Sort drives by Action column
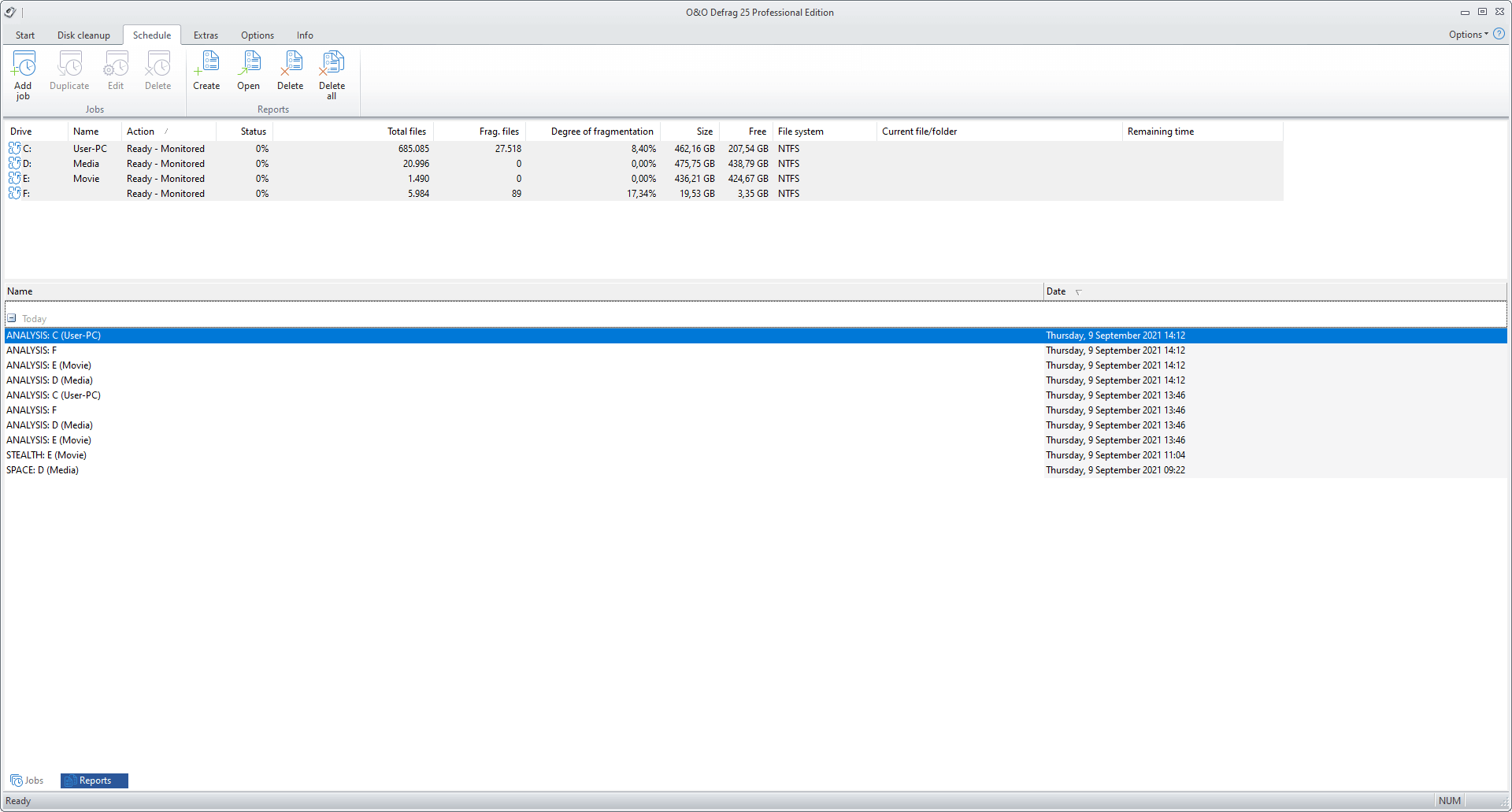 [x=169, y=132]
